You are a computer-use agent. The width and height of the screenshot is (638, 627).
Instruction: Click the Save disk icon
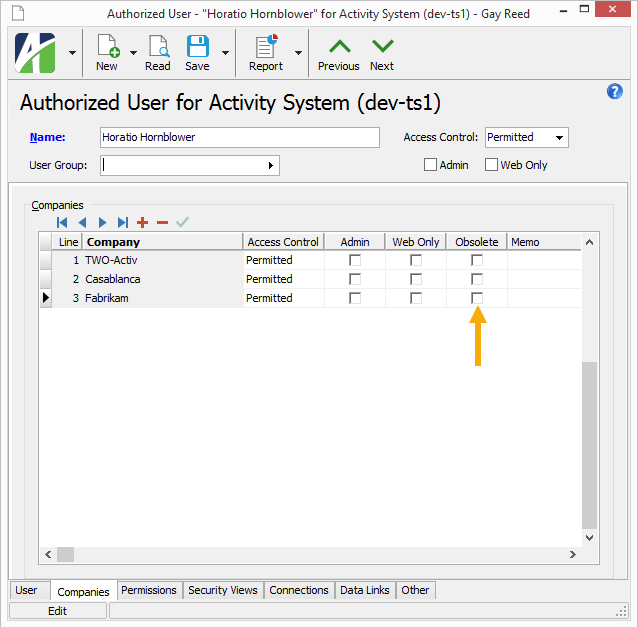point(198,46)
